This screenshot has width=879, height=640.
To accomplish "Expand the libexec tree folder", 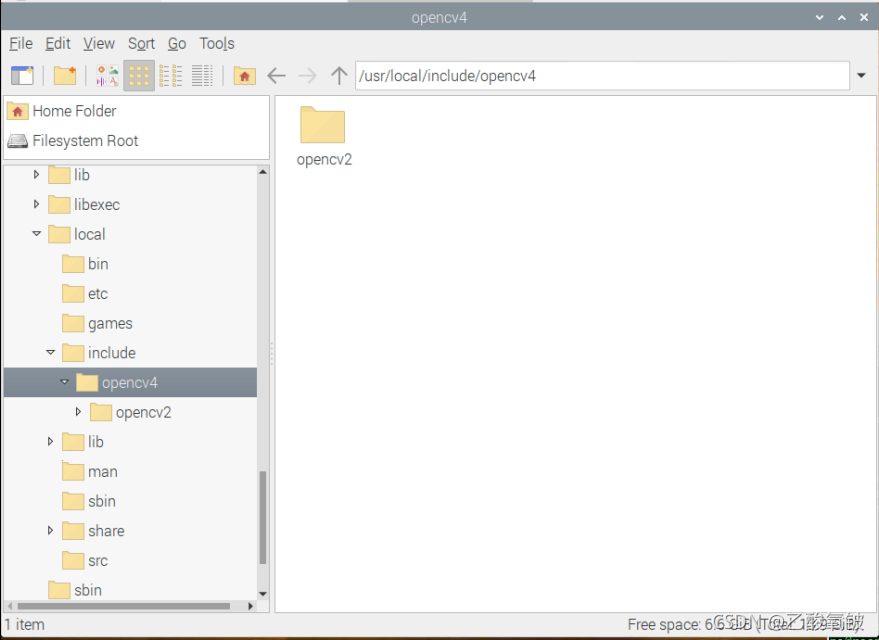I will 36,204.
